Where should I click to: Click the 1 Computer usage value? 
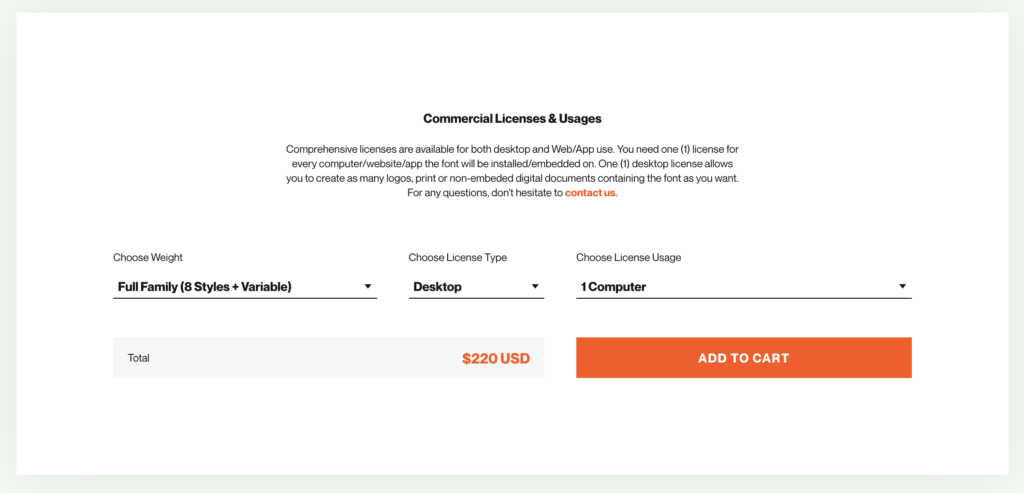613,287
